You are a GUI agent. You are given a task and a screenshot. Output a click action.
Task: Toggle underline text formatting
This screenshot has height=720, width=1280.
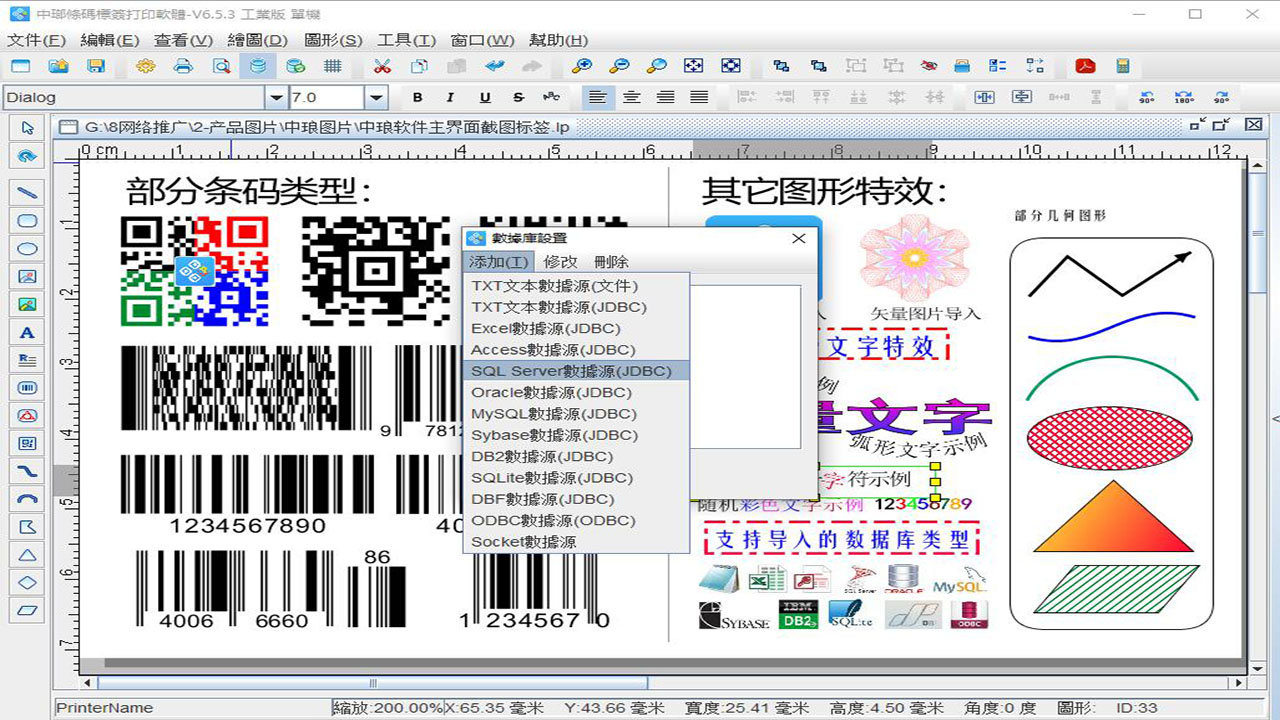pos(485,98)
